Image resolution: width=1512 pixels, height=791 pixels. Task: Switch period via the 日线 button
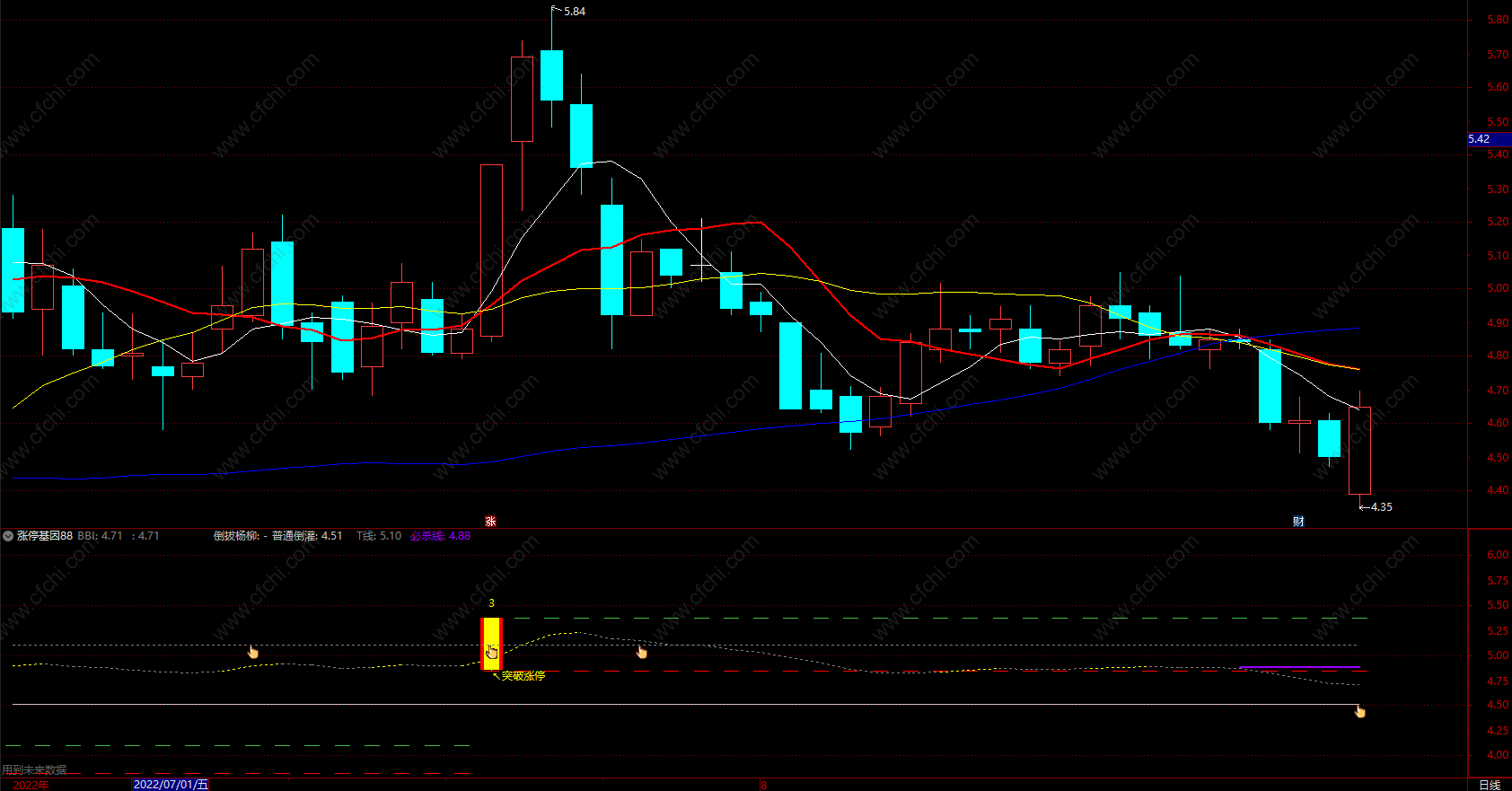pos(1490,785)
